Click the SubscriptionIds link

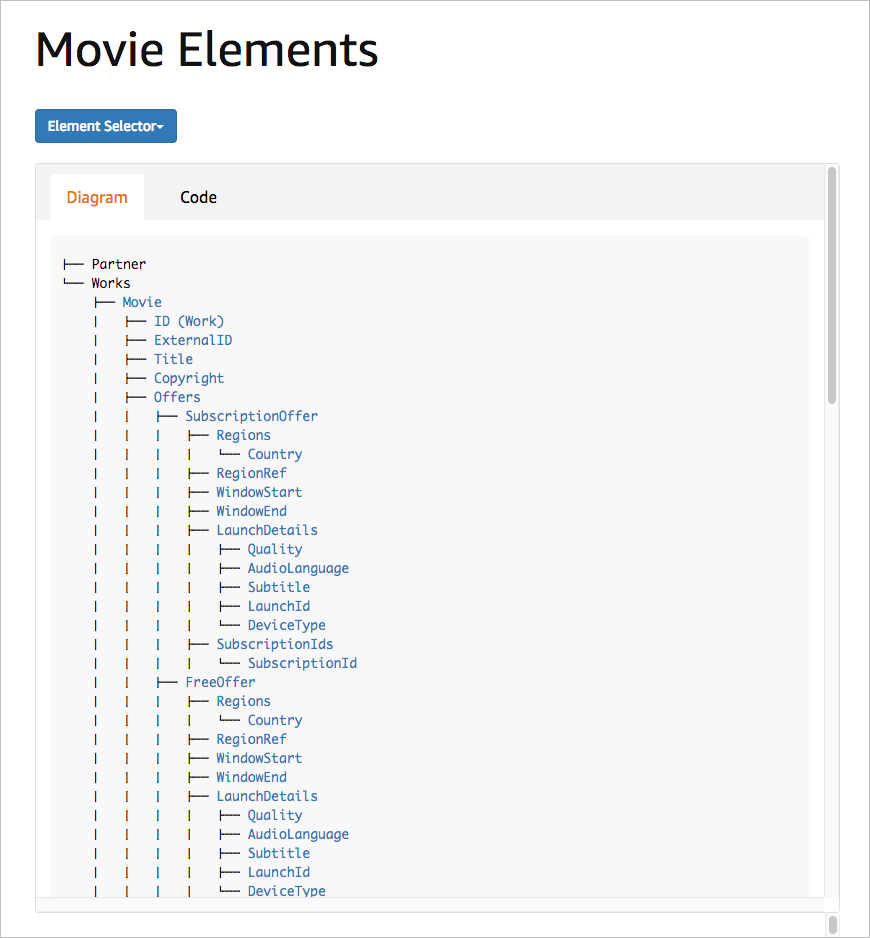click(275, 644)
